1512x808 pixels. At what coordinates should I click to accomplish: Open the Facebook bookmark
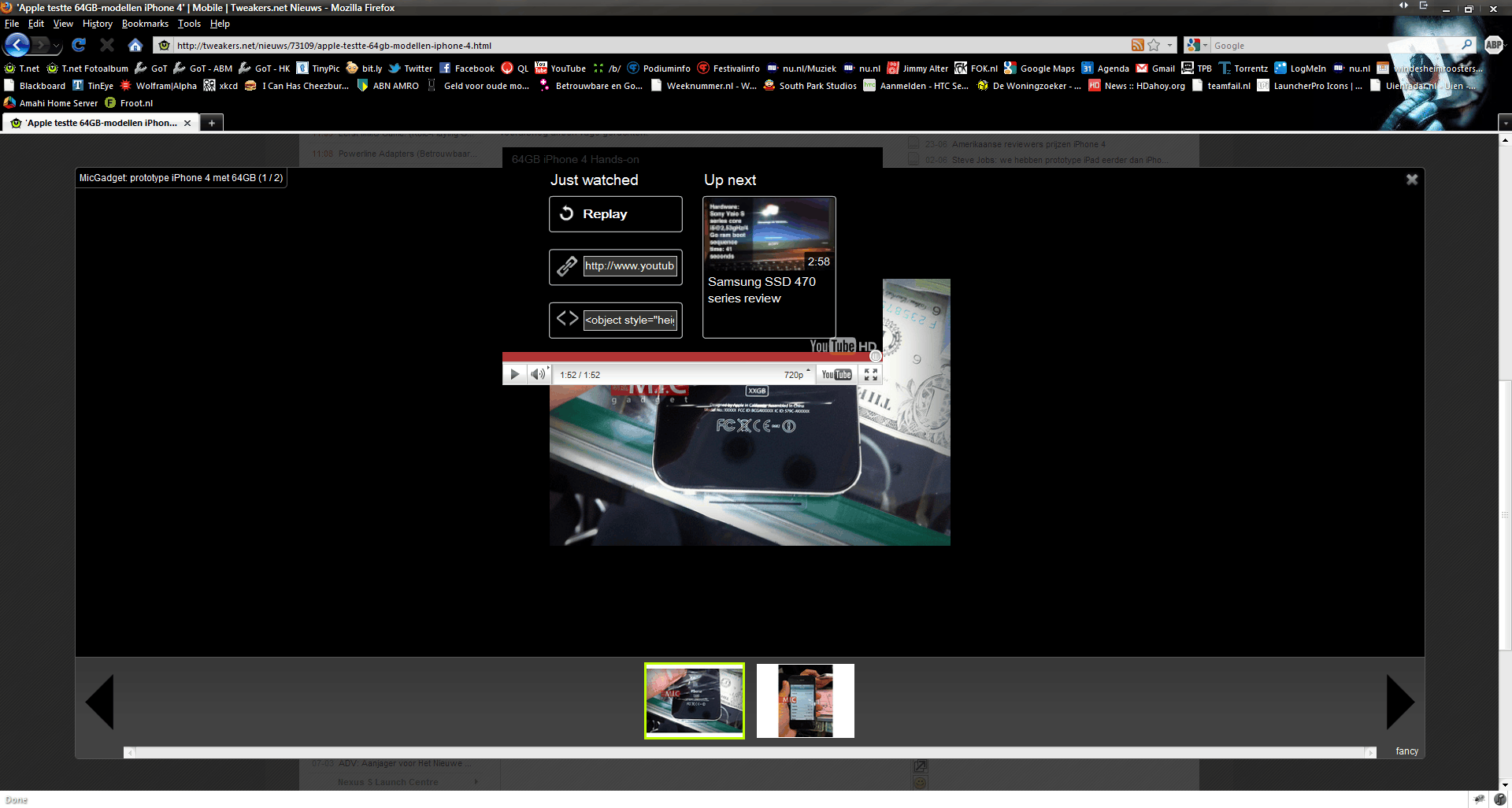coord(467,69)
